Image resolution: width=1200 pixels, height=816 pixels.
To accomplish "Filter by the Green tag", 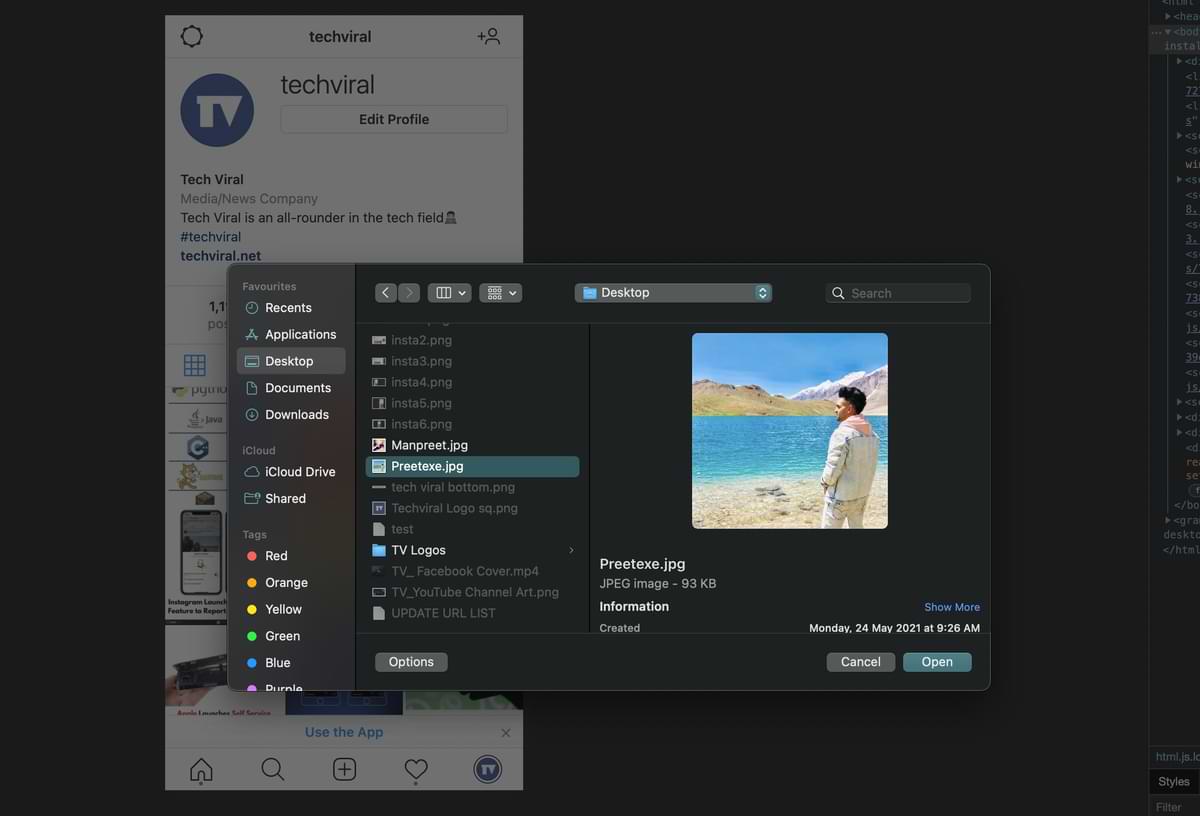I will pyautogui.click(x=291, y=636).
